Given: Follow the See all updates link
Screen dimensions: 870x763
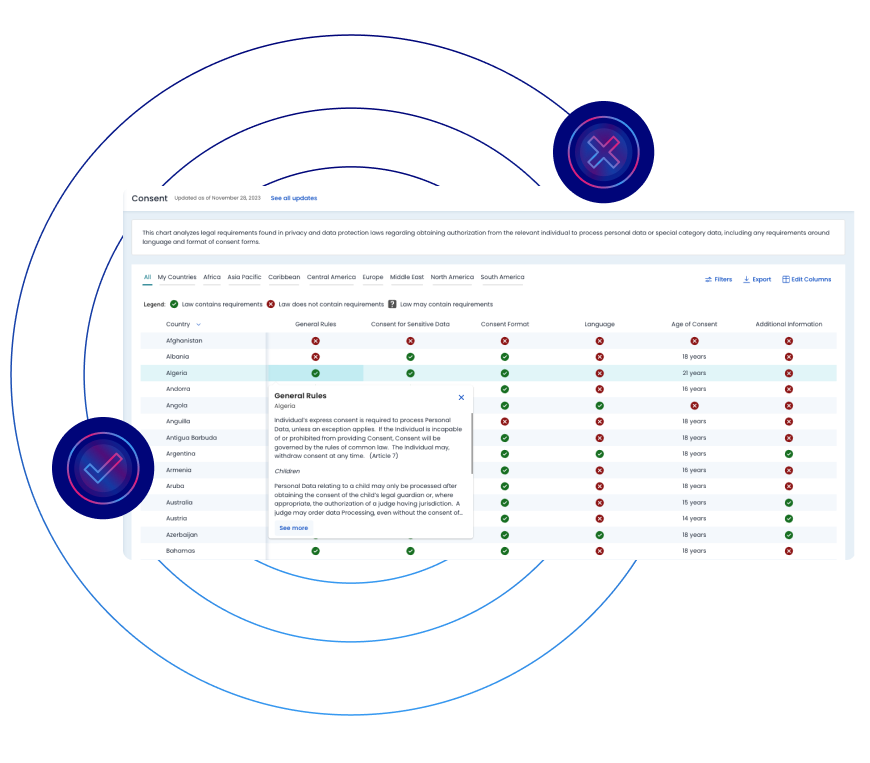Looking at the screenshot, I should [294, 198].
